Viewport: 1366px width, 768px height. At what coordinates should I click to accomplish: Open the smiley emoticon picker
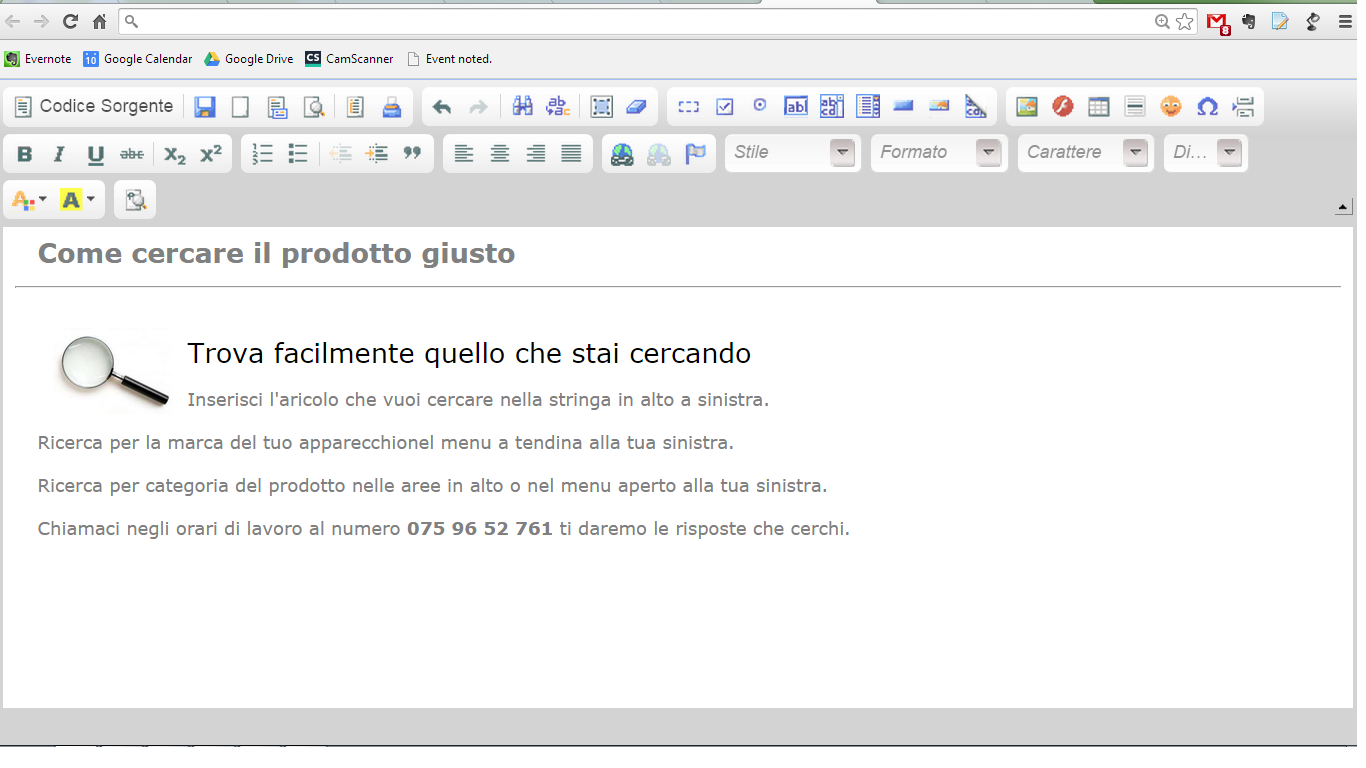pos(1171,107)
